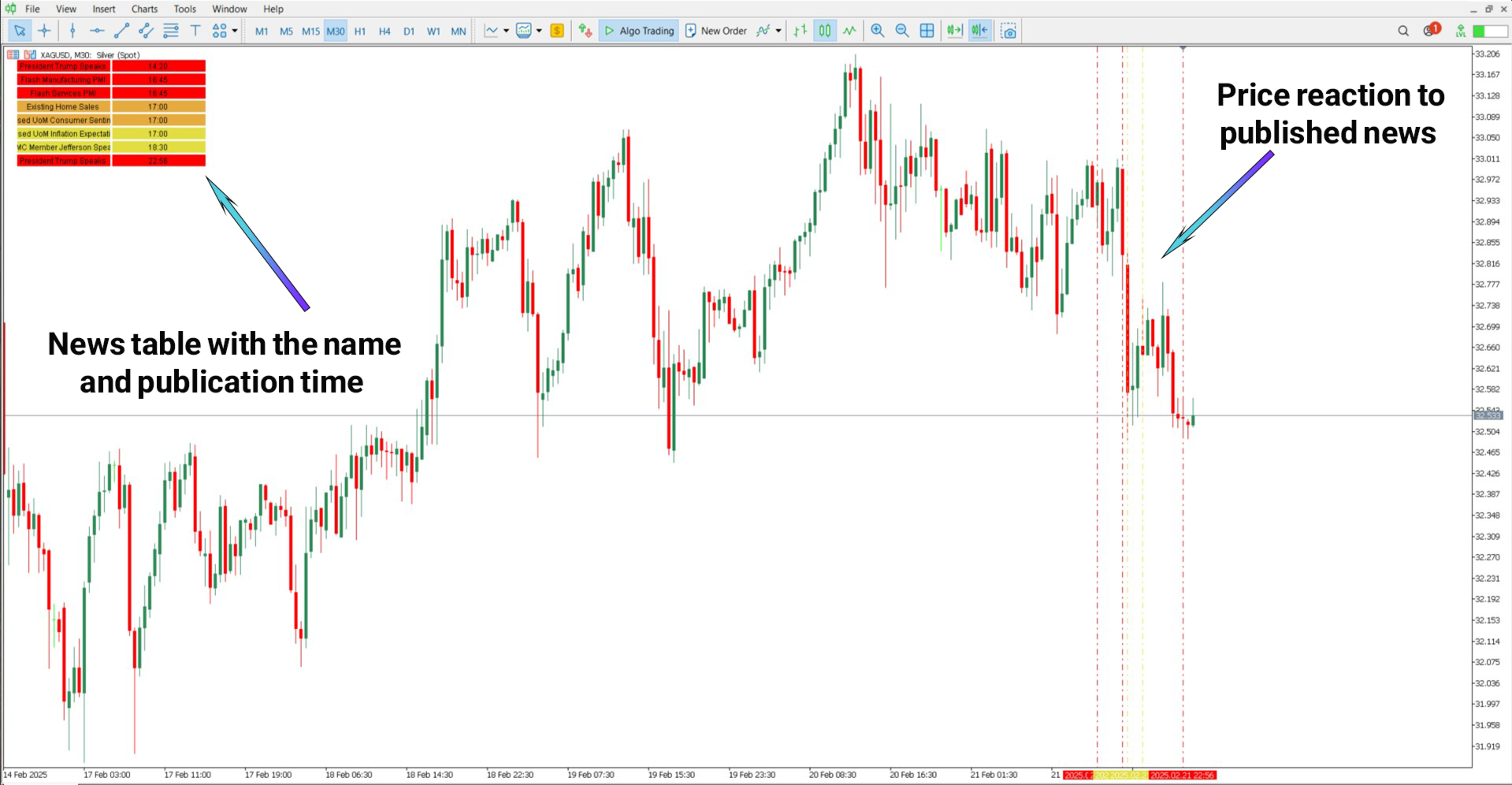Image resolution: width=1512 pixels, height=785 pixels.
Task: Zoom out of the chart
Action: coord(901,31)
